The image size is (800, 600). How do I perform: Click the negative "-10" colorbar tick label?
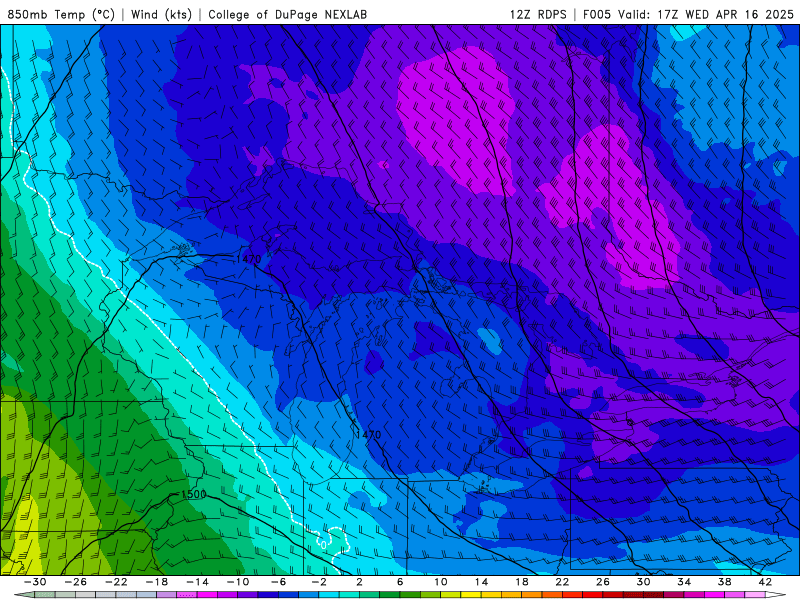pos(238,582)
